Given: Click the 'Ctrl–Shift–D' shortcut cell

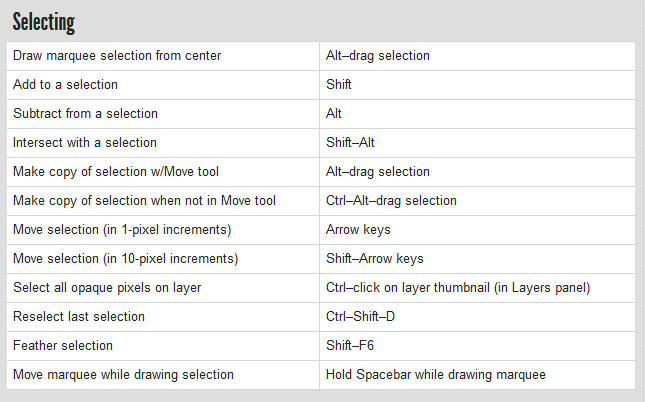Looking at the screenshot, I should 360,317.
